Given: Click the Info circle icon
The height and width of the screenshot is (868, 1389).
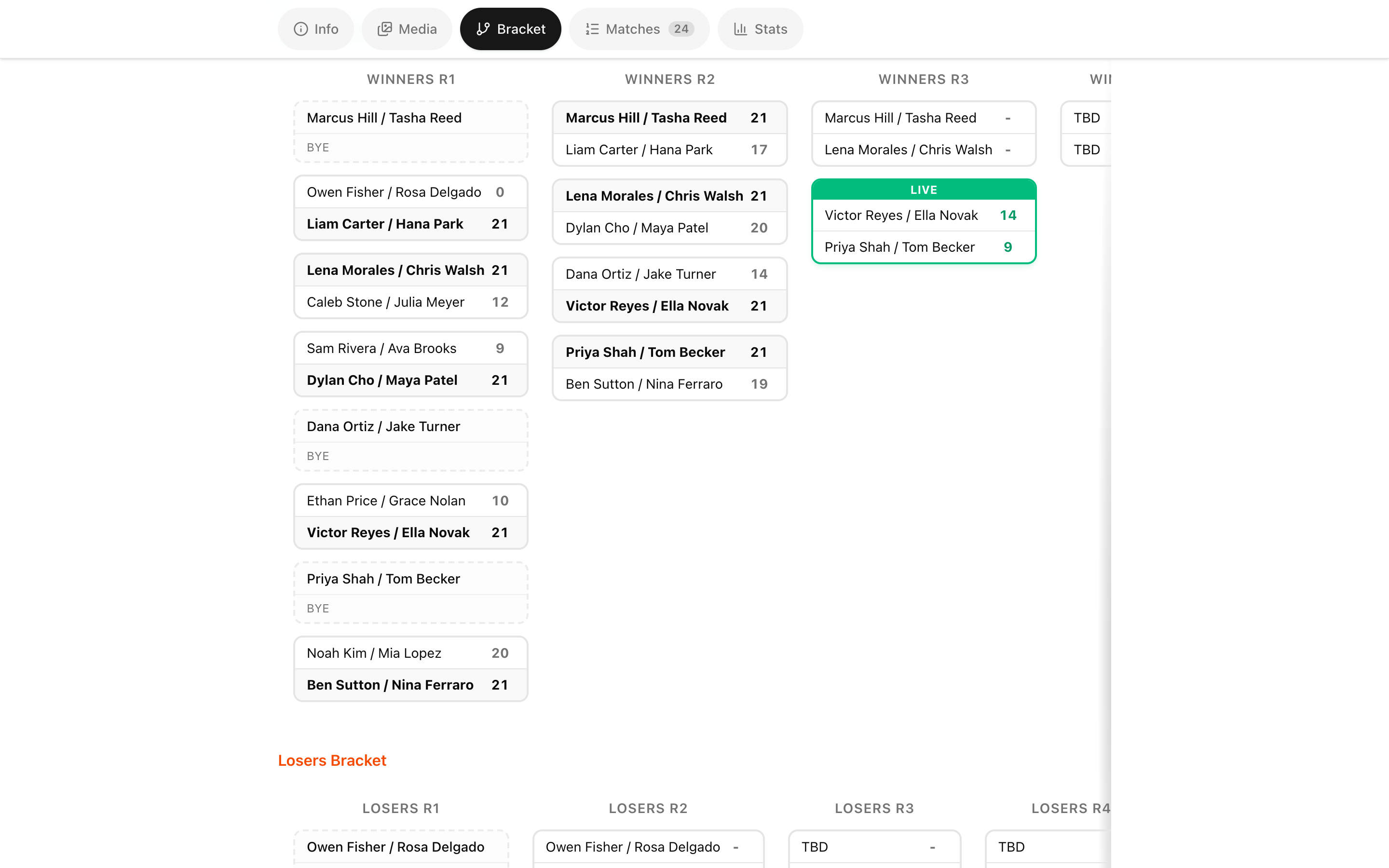Looking at the screenshot, I should 301,29.
